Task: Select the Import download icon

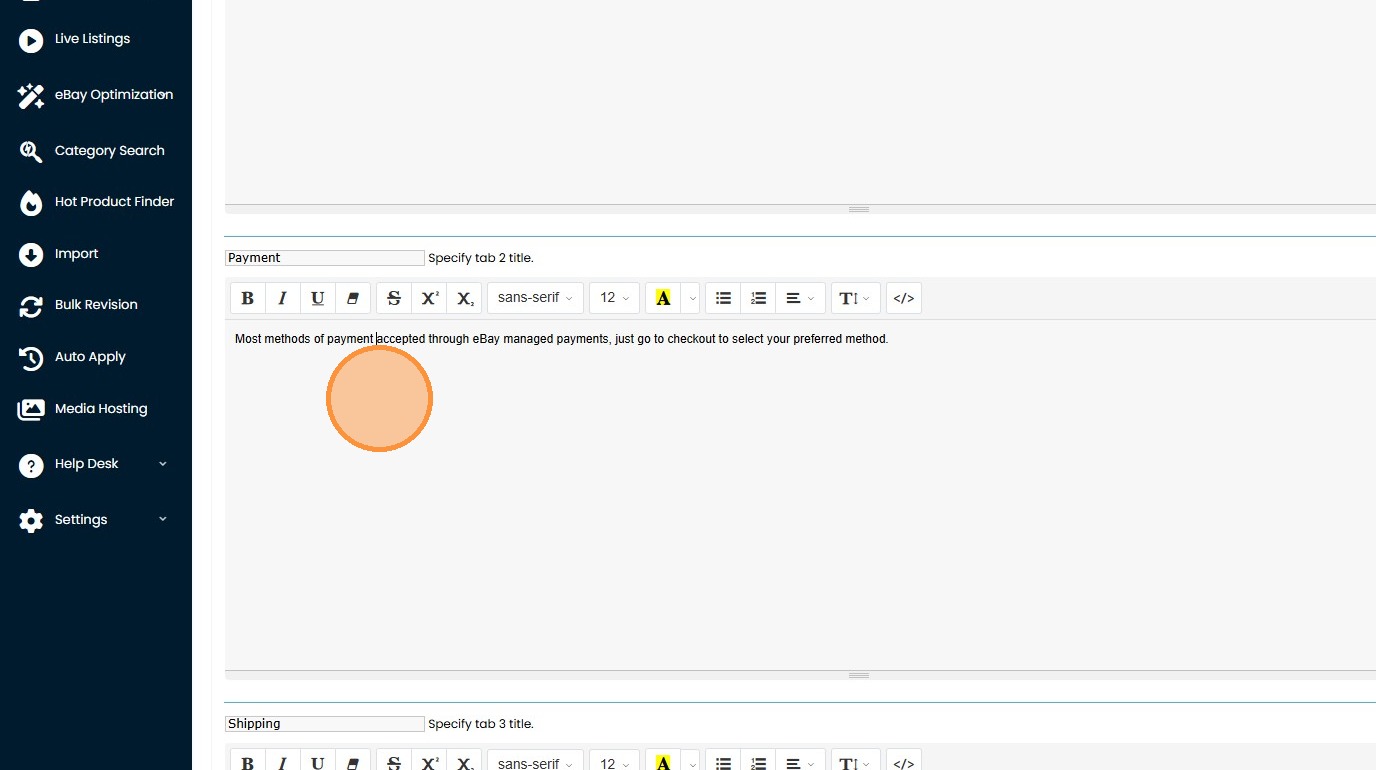Action: 31,254
